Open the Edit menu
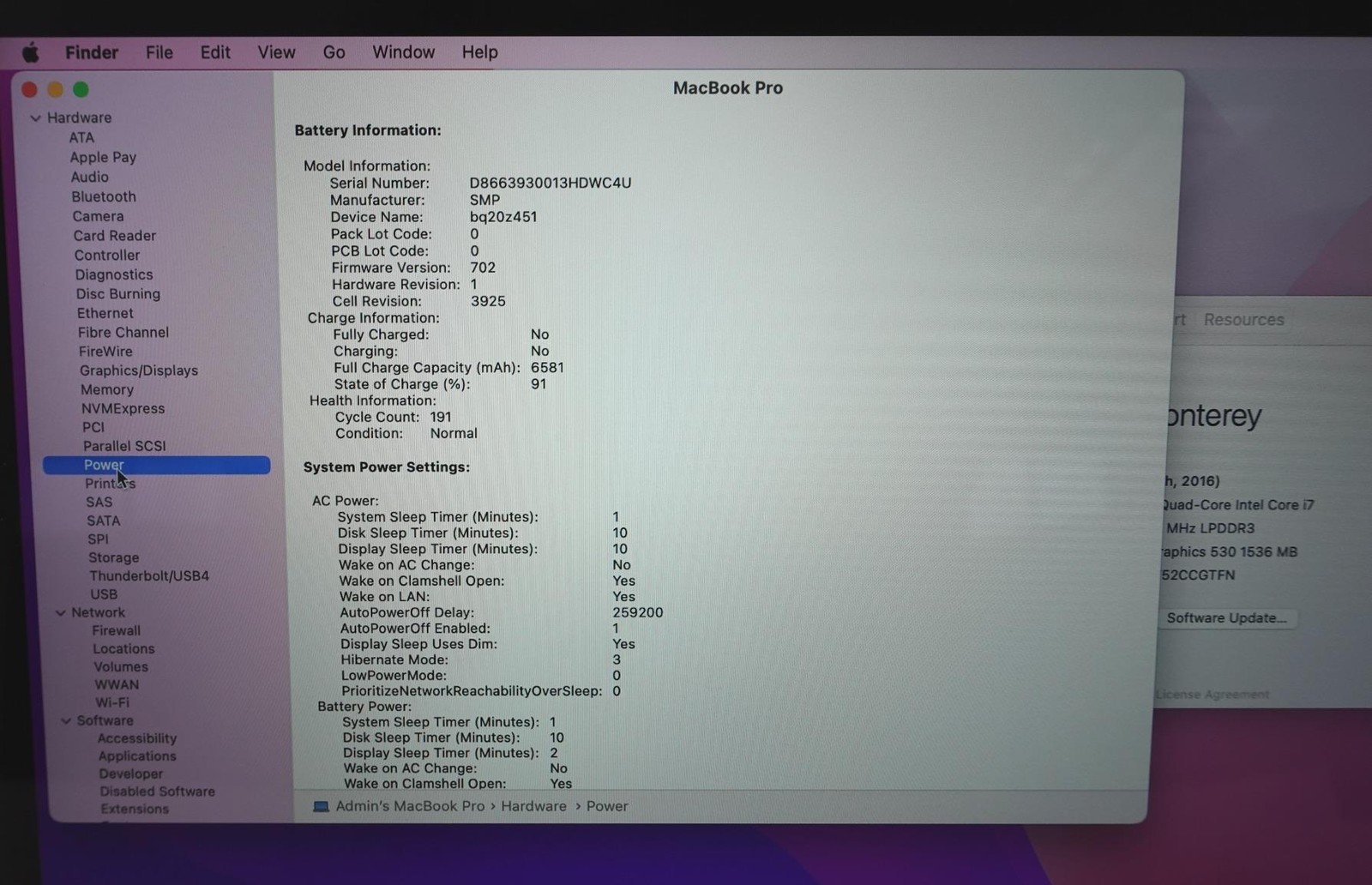 pos(215,52)
